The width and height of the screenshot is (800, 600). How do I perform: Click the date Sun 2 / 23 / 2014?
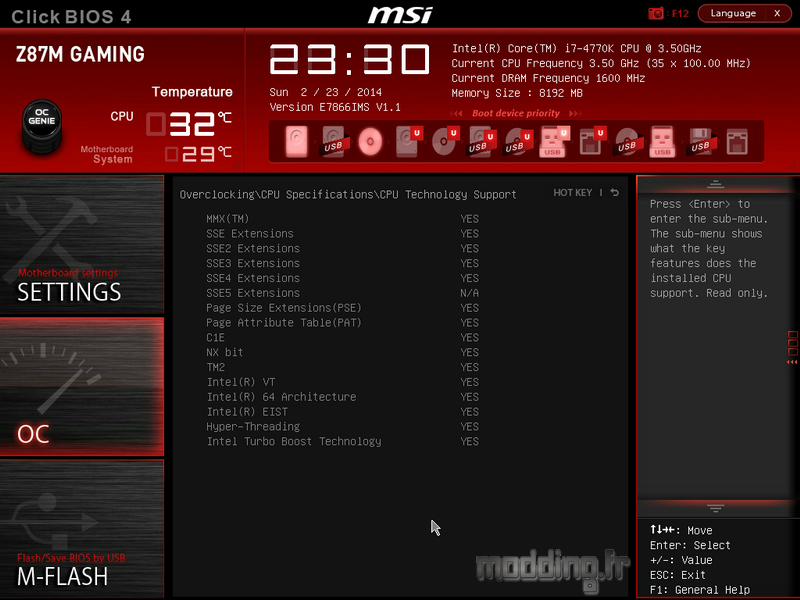coord(326,92)
